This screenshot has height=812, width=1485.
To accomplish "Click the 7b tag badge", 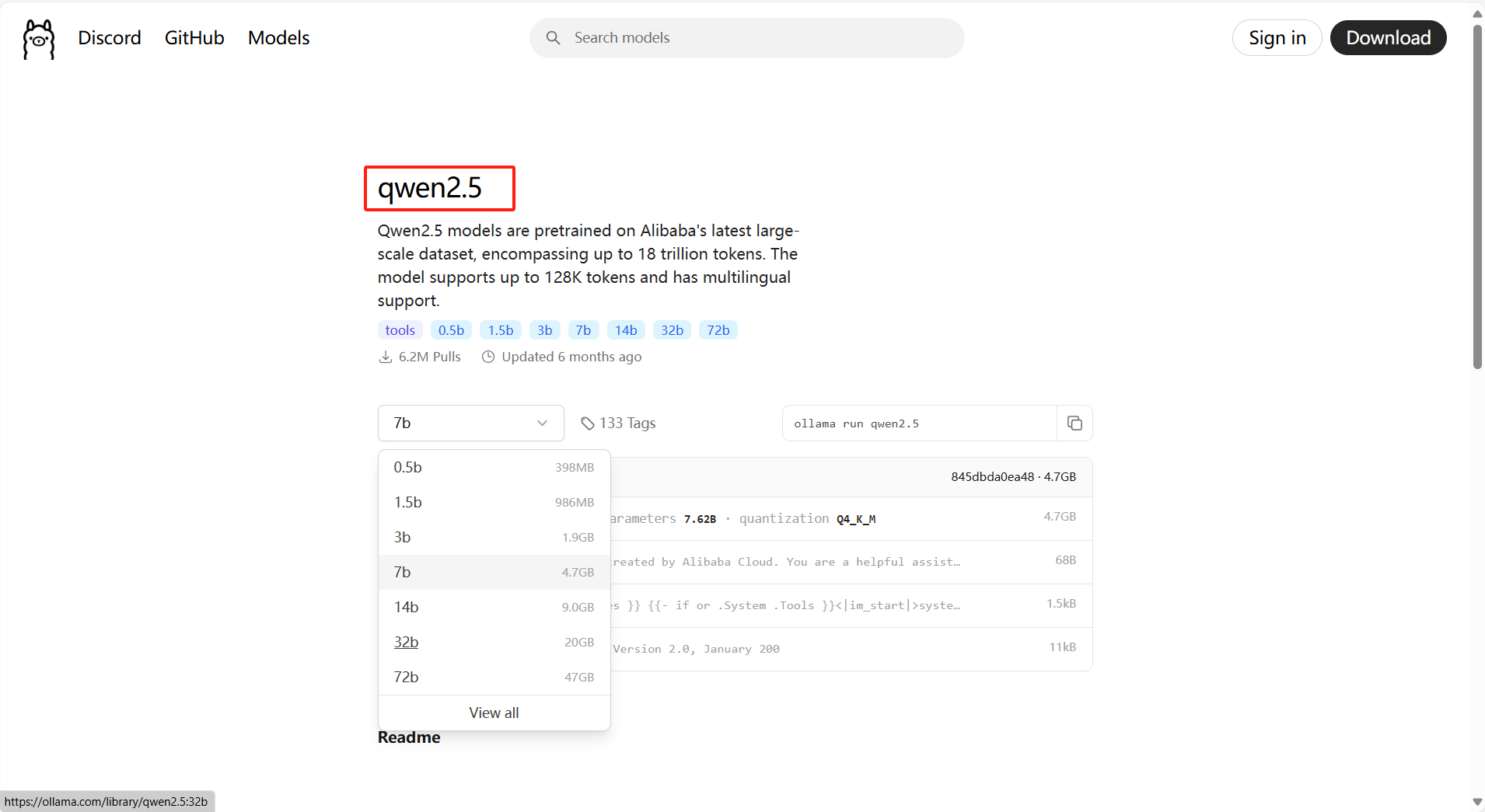I will [x=583, y=330].
